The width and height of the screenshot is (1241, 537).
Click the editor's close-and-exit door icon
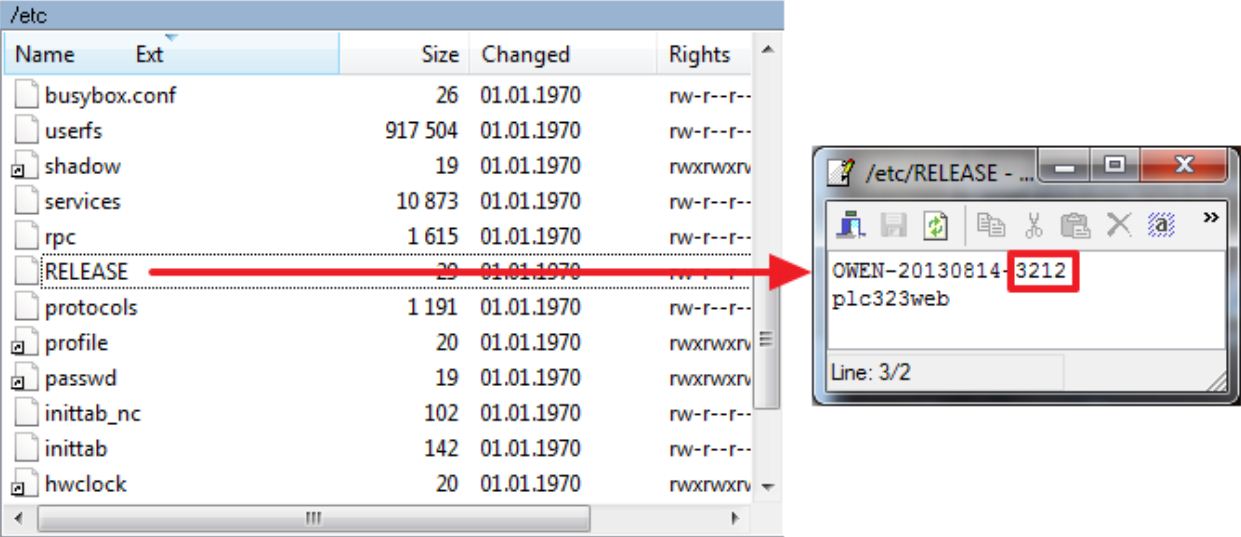coord(850,227)
